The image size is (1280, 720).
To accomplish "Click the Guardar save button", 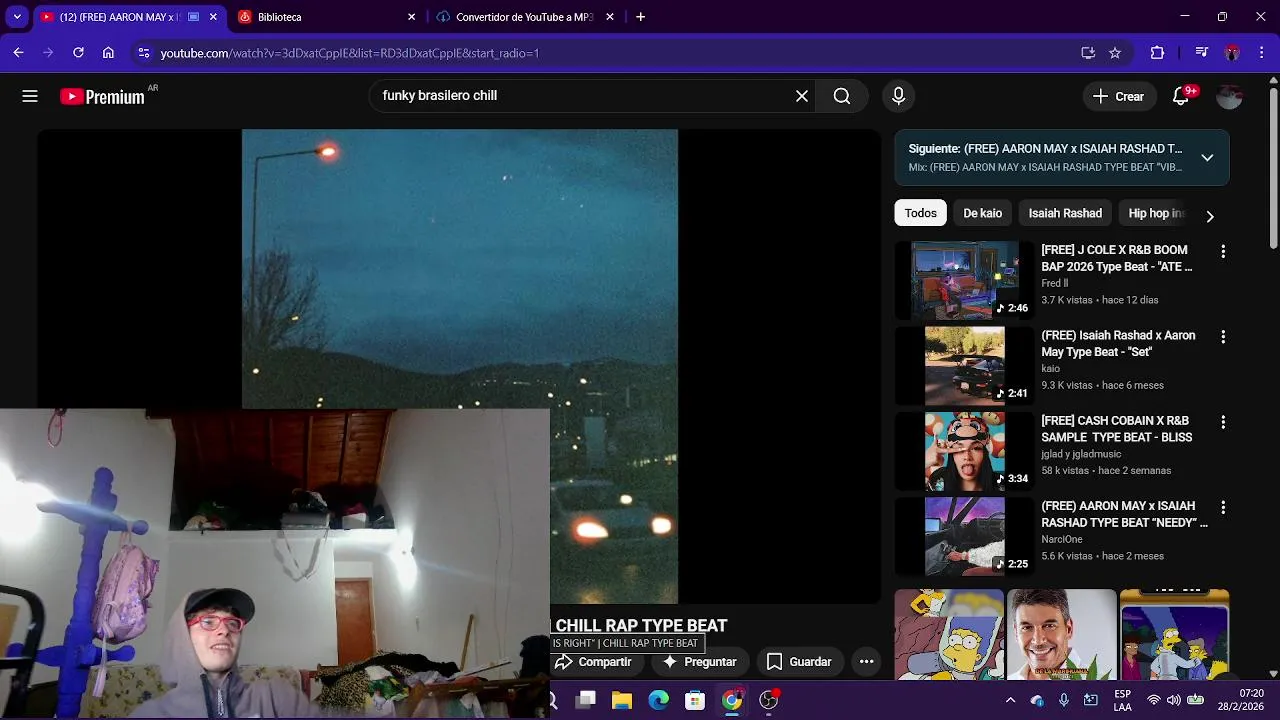I will 799,662.
